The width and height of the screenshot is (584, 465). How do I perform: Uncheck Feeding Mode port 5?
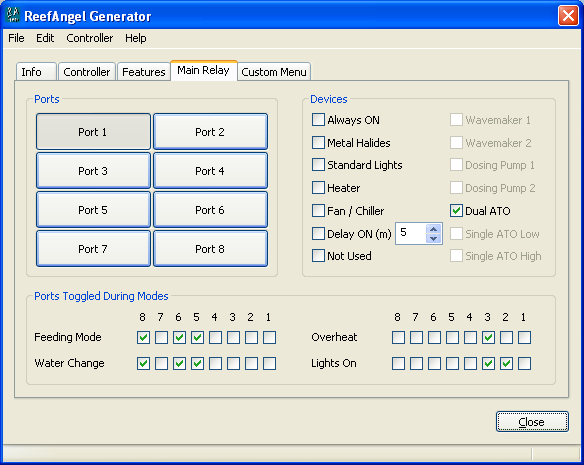pos(197,338)
